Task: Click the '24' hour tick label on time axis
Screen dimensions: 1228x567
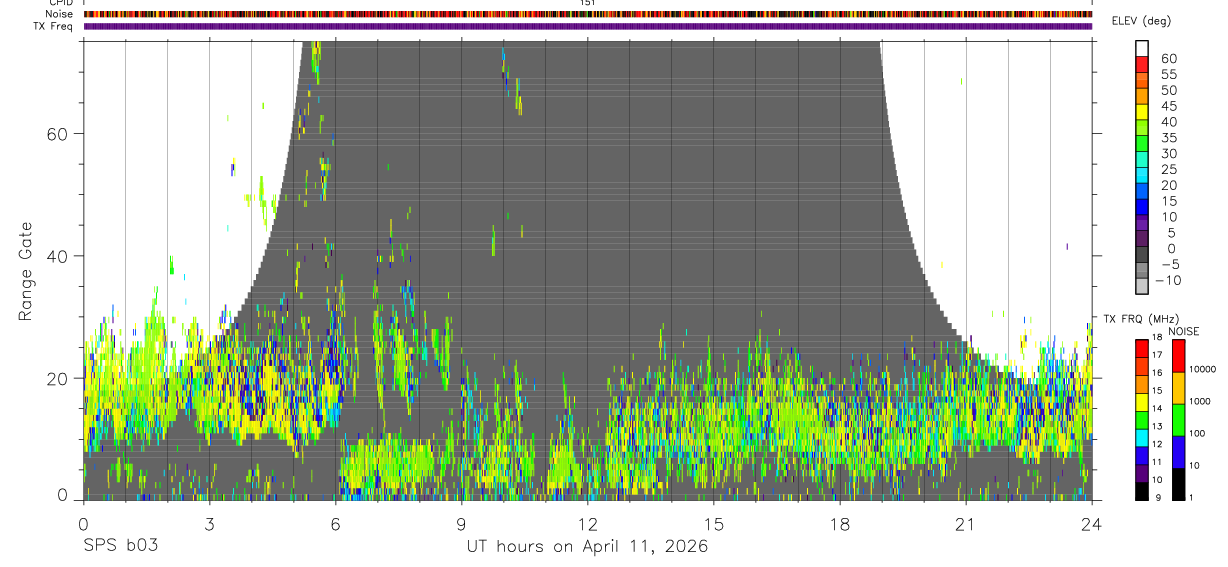Action: tap(1092, 524)
